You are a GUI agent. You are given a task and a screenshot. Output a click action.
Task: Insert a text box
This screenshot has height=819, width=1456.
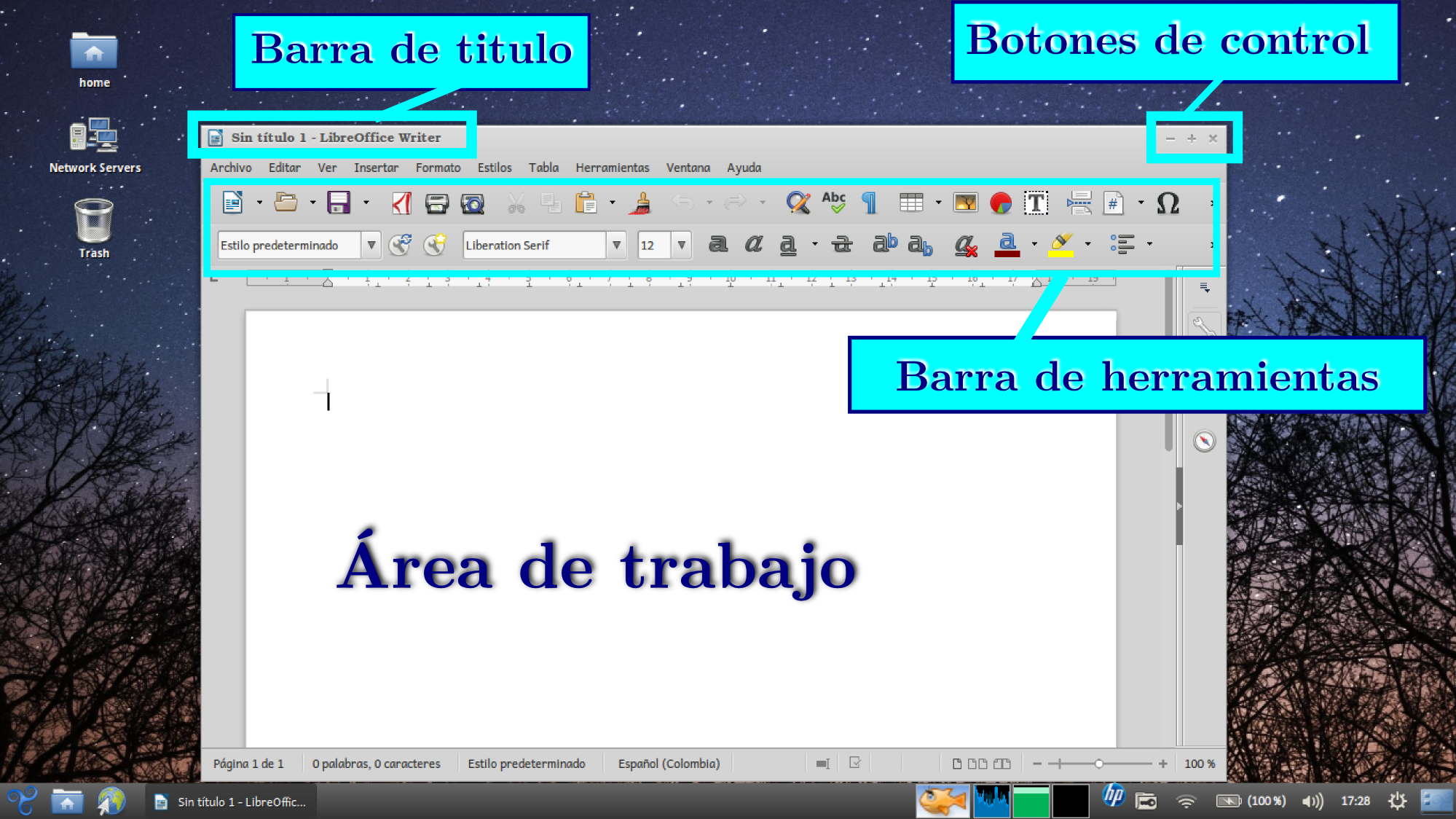coord(1036,203)
